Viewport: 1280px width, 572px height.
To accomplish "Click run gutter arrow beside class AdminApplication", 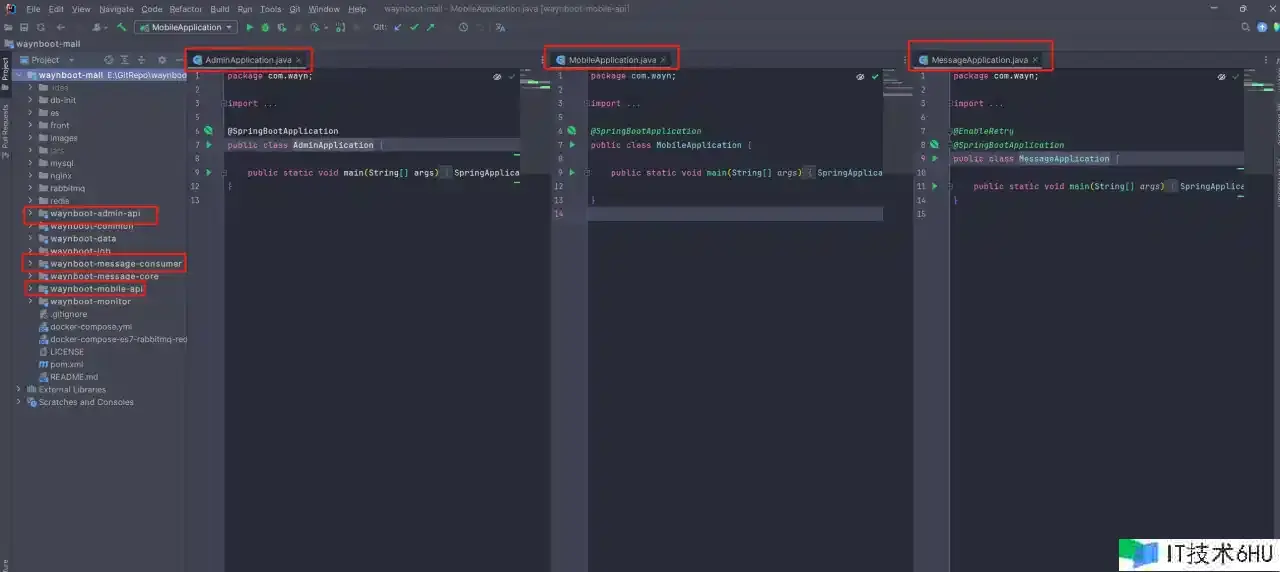I will click(x=208, y=145).
